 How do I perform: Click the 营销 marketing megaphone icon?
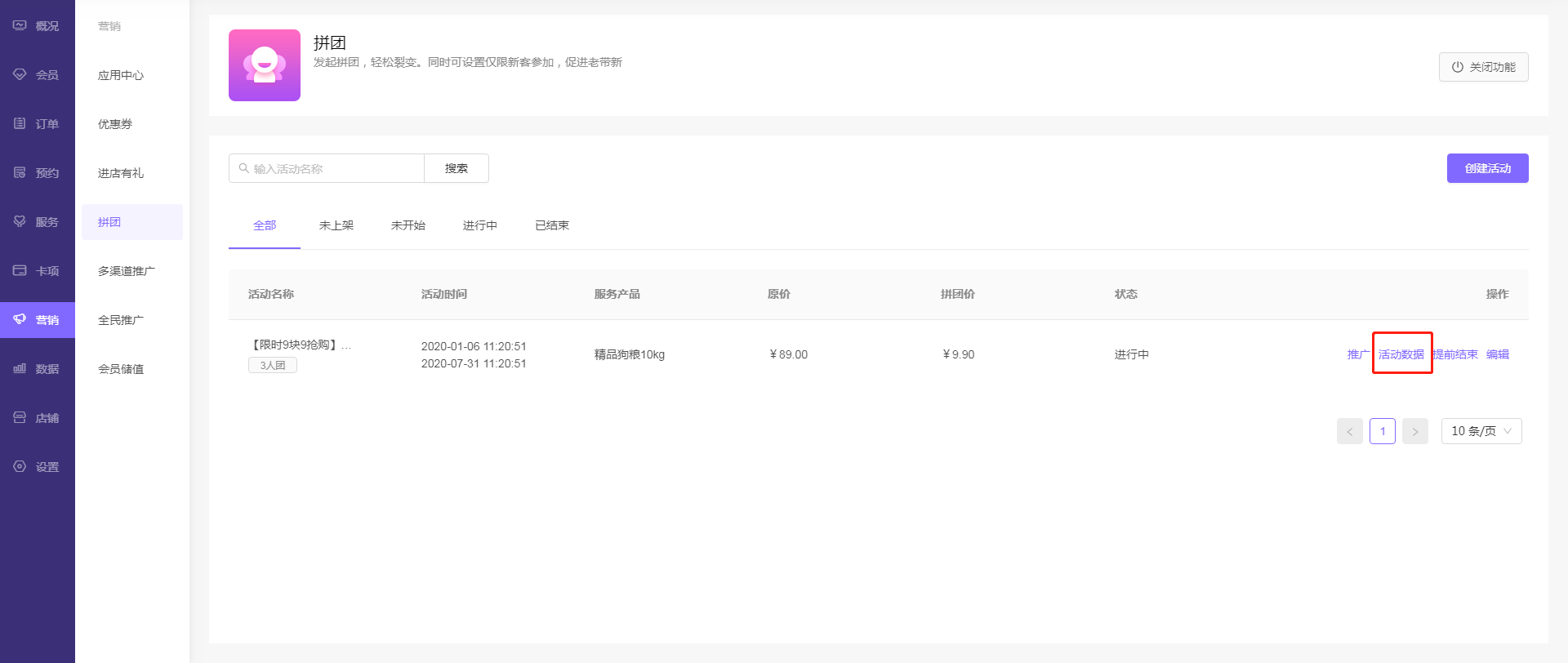(x=20, y=319)
